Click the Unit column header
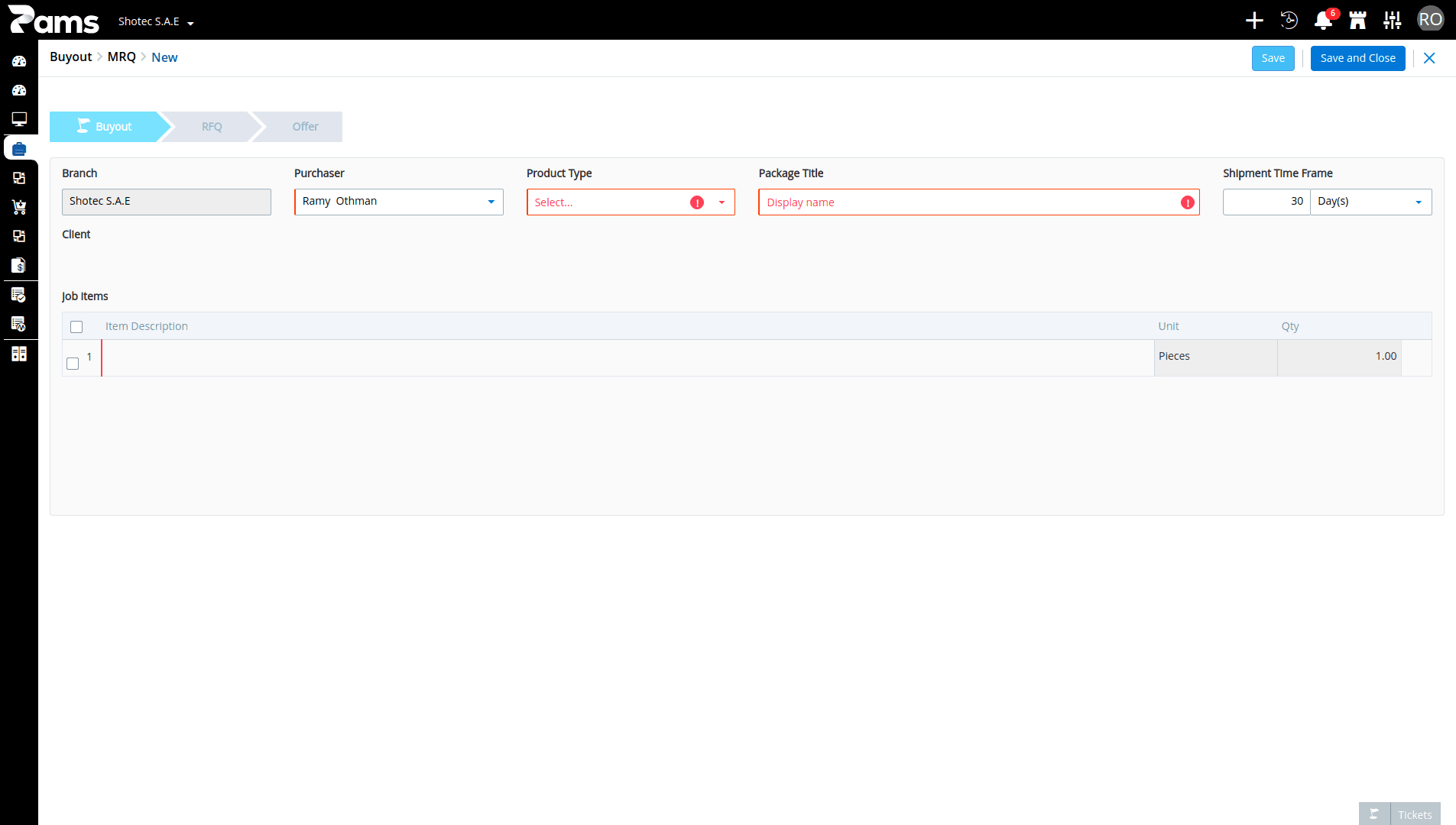 pos(1168,326)
